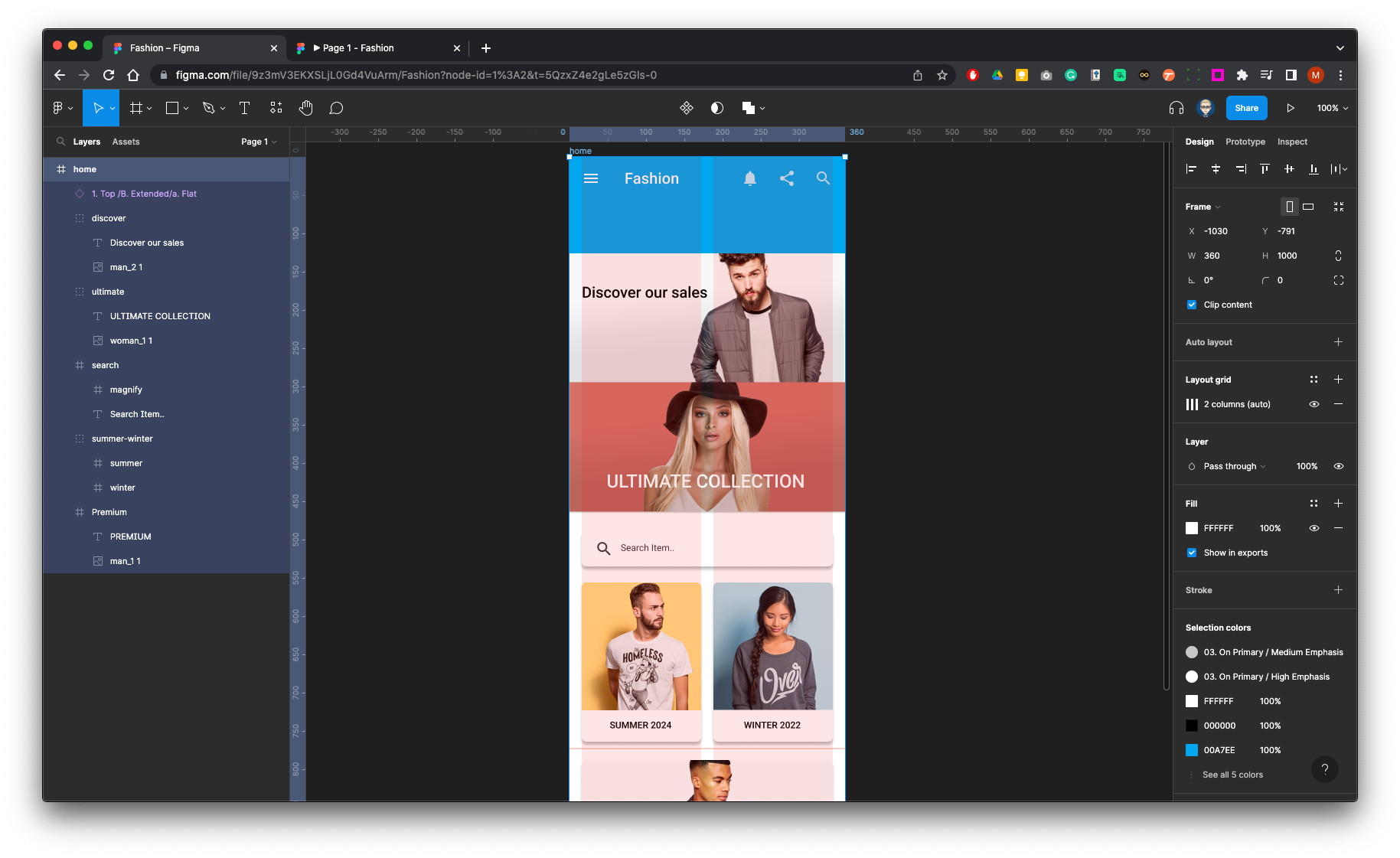
Task: Expand the Shape tools dropdown arrow
Action: 186,109
